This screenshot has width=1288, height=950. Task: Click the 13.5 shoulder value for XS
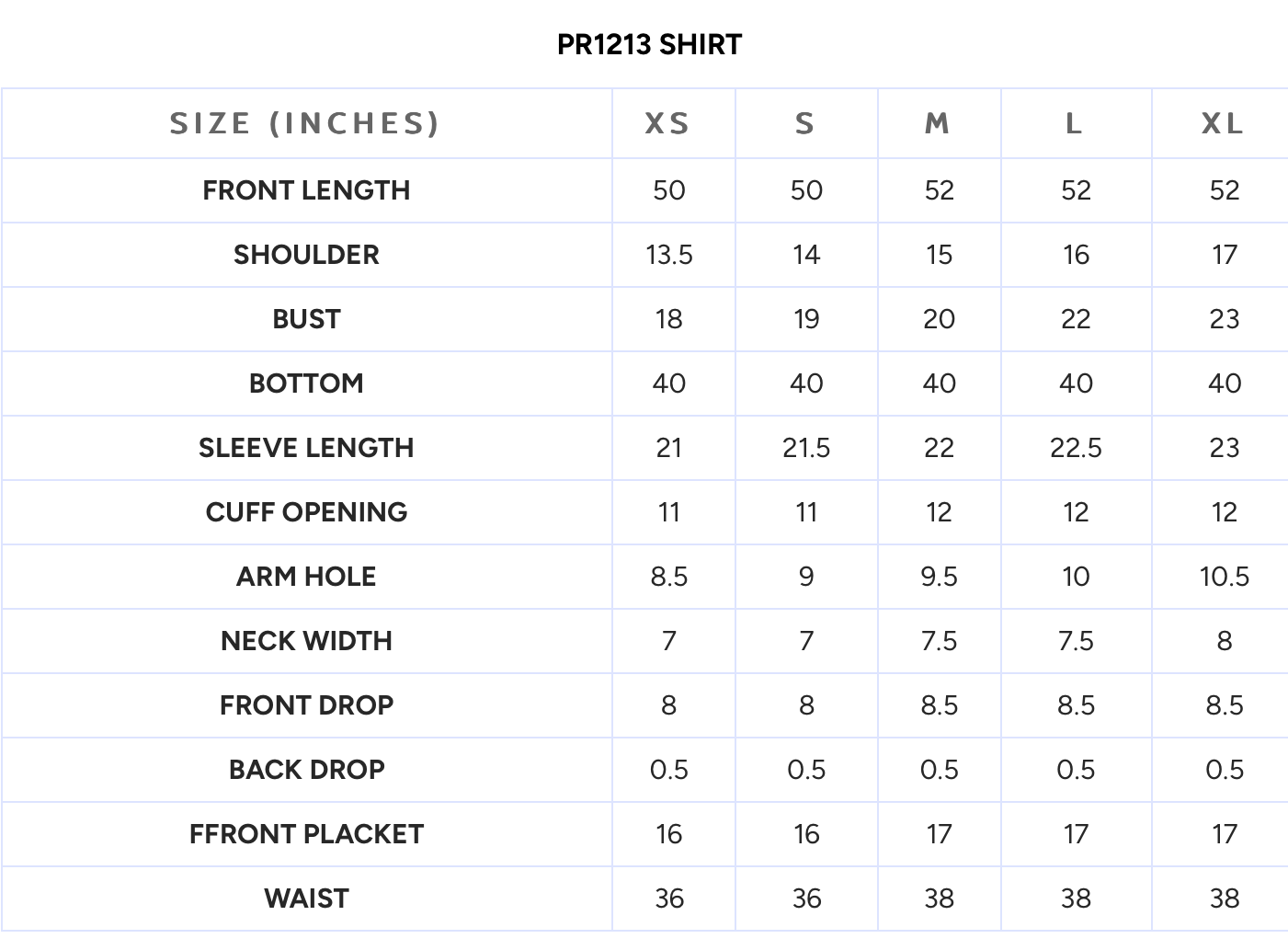[x=669, y=255]
